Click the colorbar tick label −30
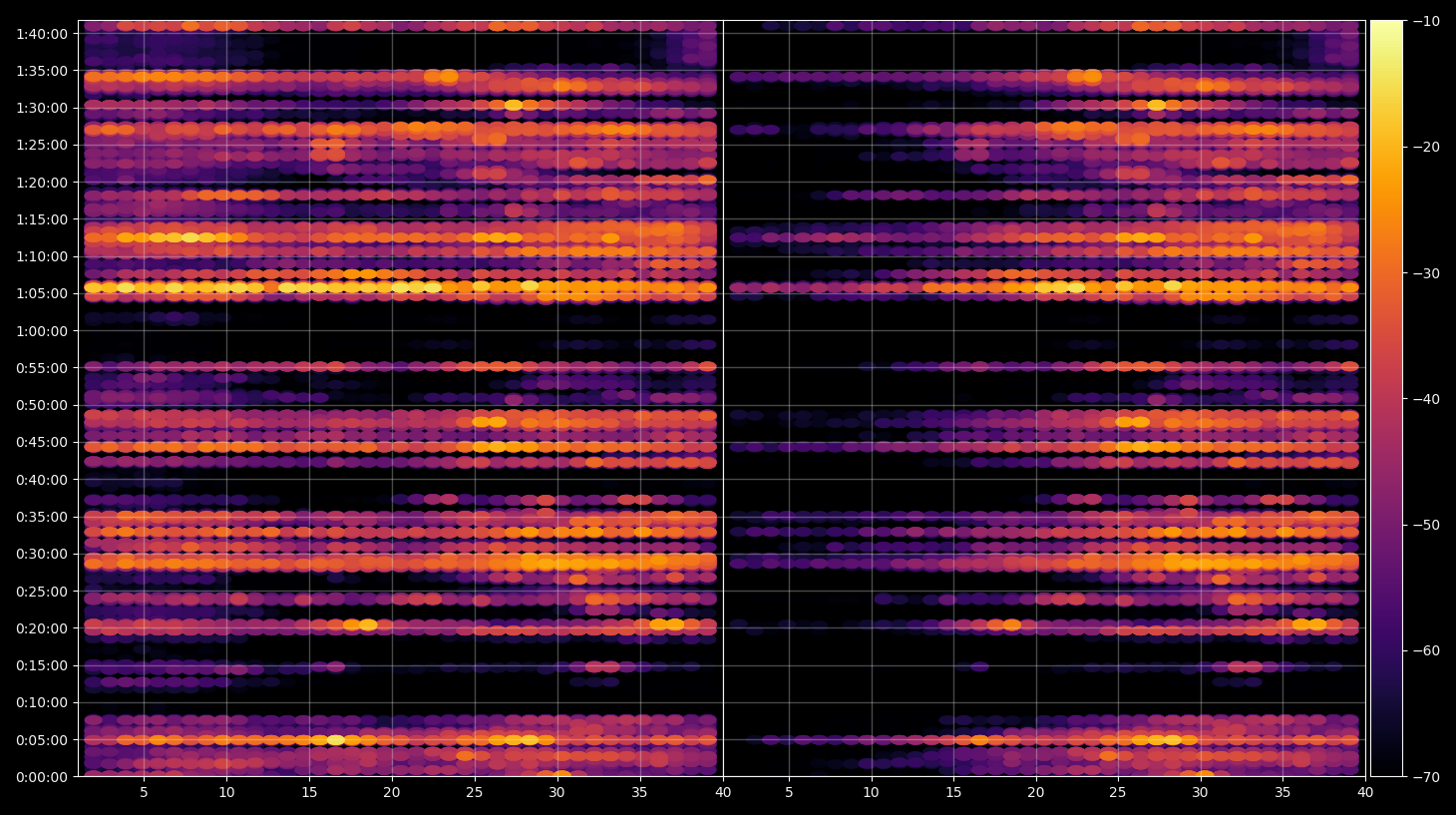This screenshot has height=815, width=1456. point(1425,273)
